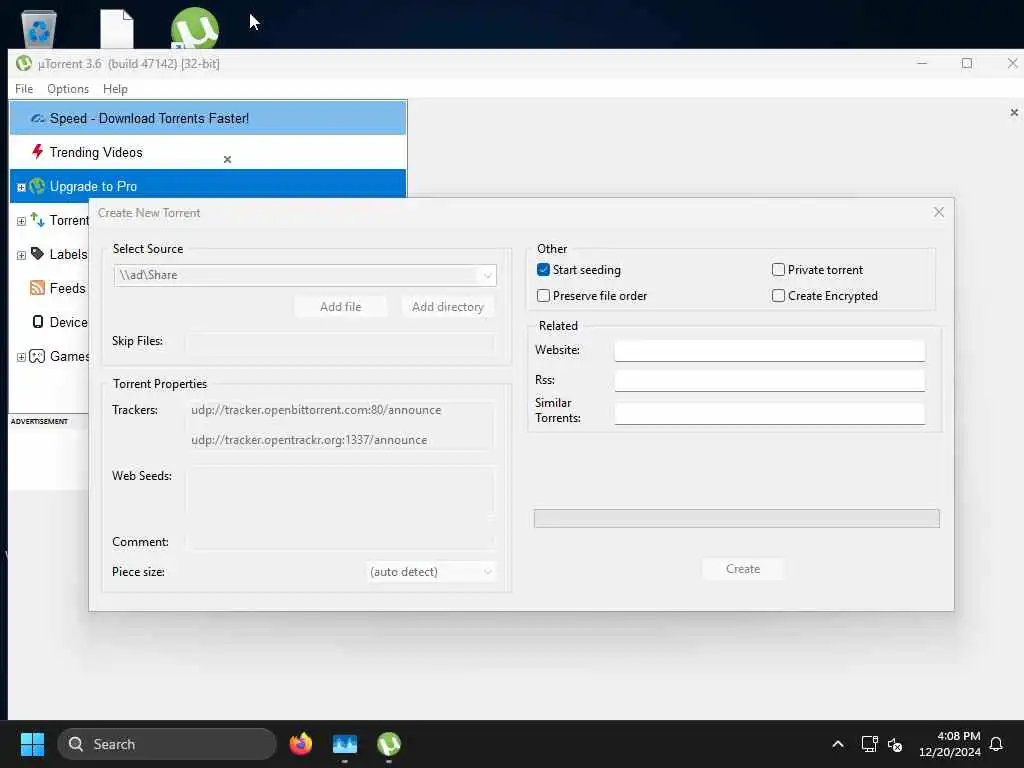Click the Upgrade to Pro uTorrent icon
This screenshot has width=1024, height=768.
click(x=37, y=186)
